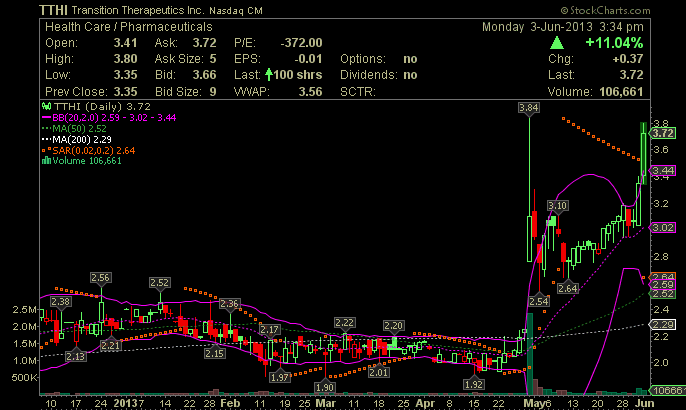The height and width of the screenshot is (410, 686).
Task: Click the Dividends value no
Action: tap(410, 75)
